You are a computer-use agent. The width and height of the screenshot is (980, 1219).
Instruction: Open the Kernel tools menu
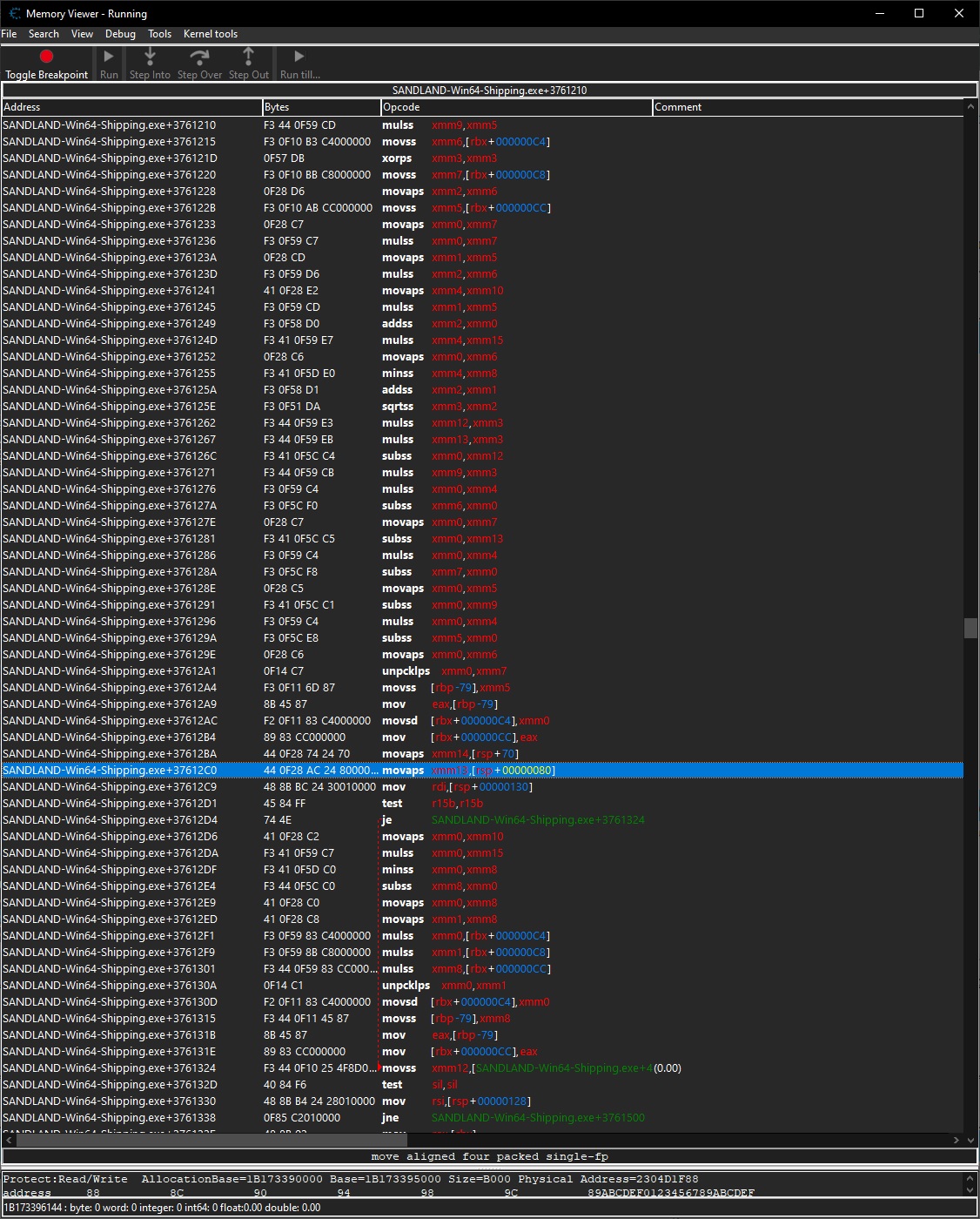click(x=211, y=34)
